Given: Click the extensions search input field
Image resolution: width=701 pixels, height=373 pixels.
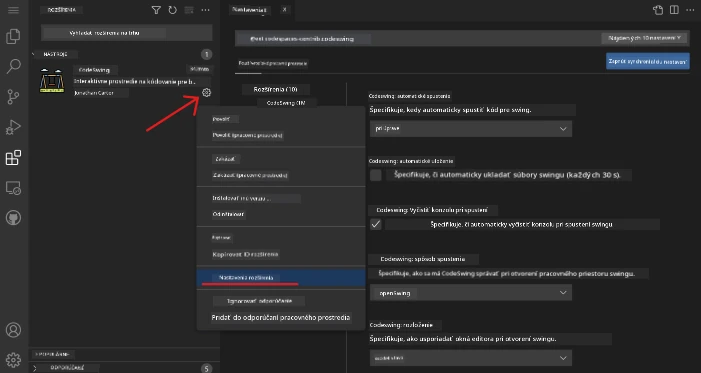Looking at the screenshot, I should click(127, 33).
